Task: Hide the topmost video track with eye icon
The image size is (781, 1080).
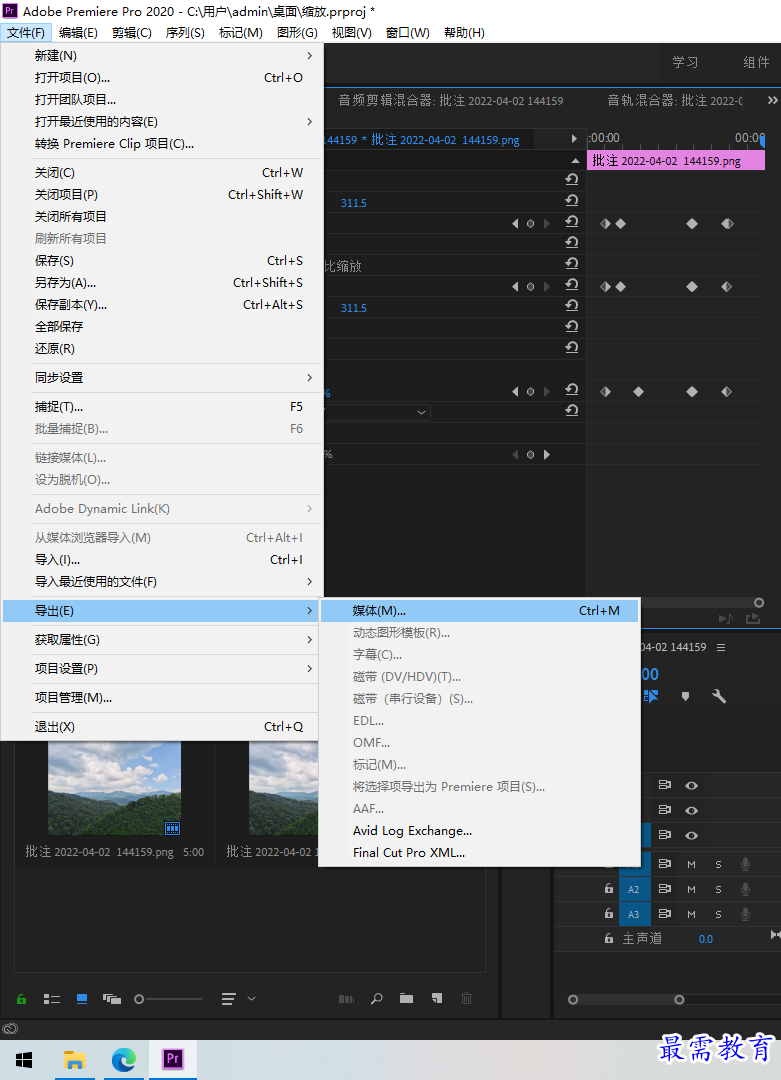Action: [691, 785]
